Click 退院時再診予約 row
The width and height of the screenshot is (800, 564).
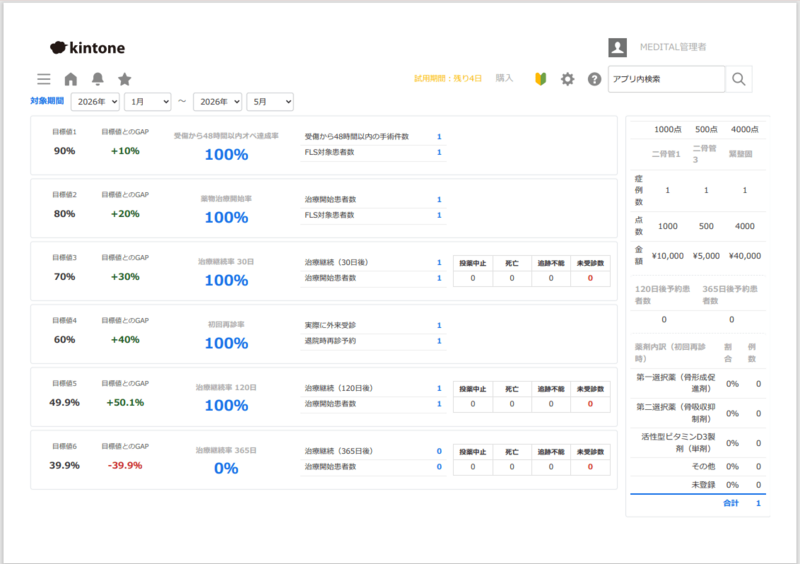point(373,341)
